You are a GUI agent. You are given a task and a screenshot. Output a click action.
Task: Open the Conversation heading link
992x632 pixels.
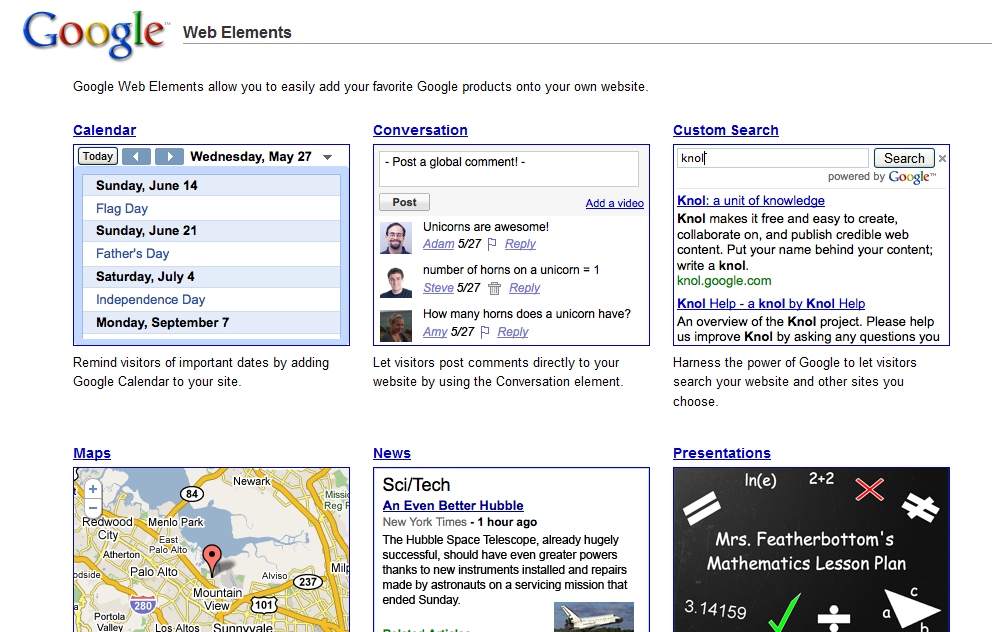pos(420,130)
